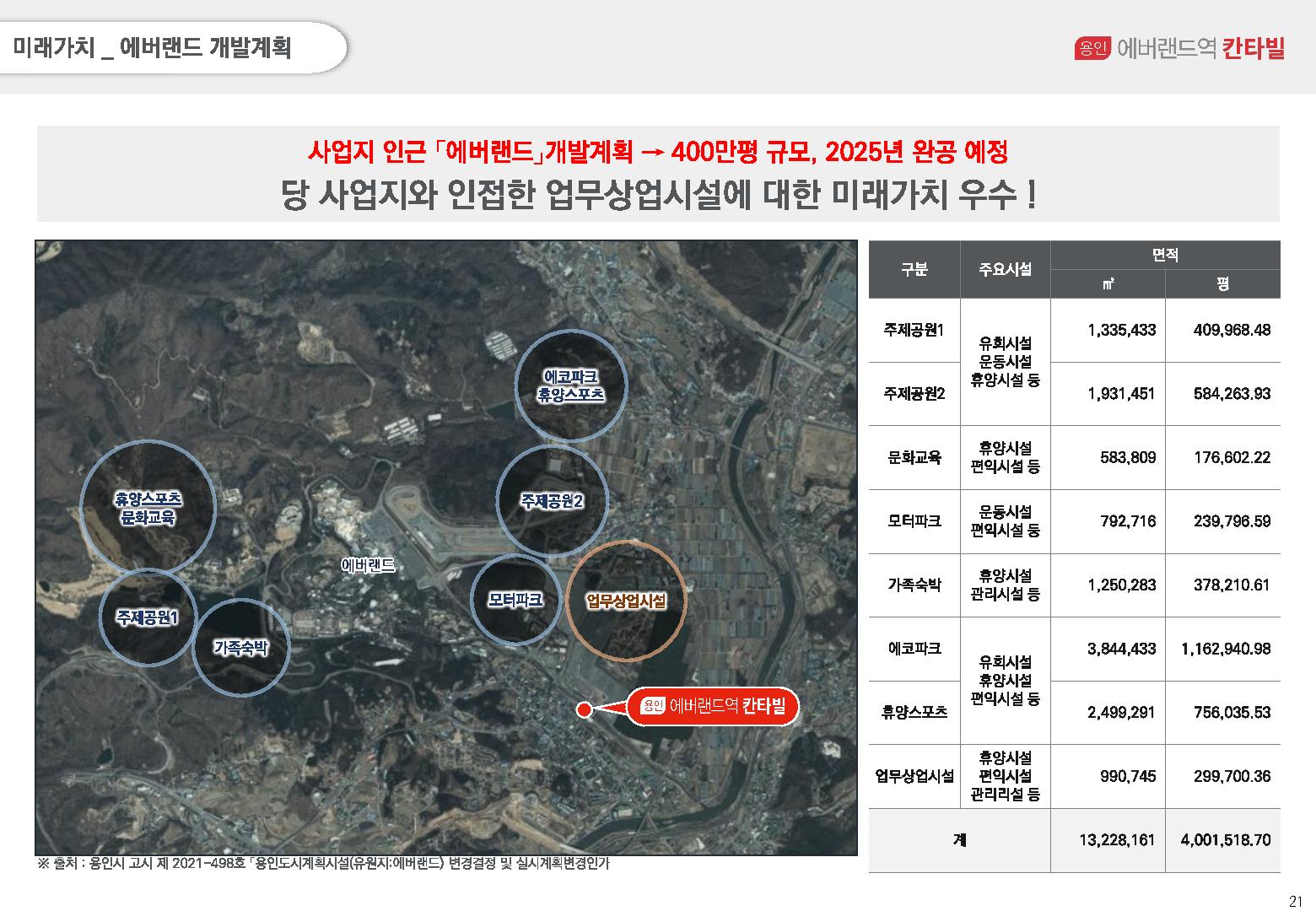
Task: Click the red 용인 badge in the header logo
Action: pyautogui.click(x=1092, y=49)
